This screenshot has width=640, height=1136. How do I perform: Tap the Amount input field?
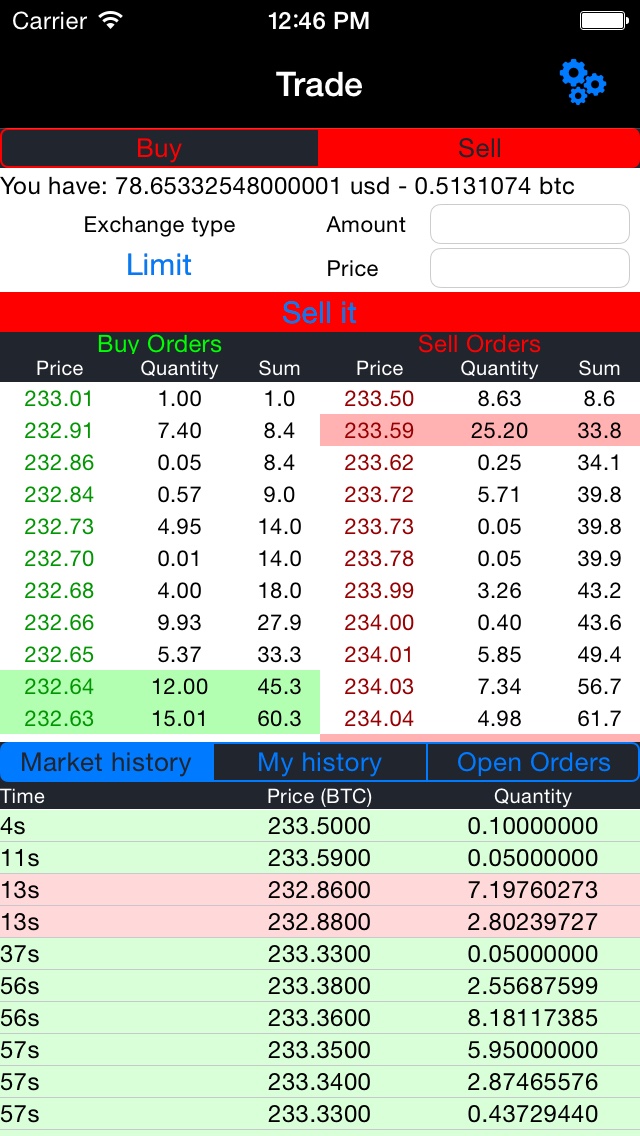point(529,225)
